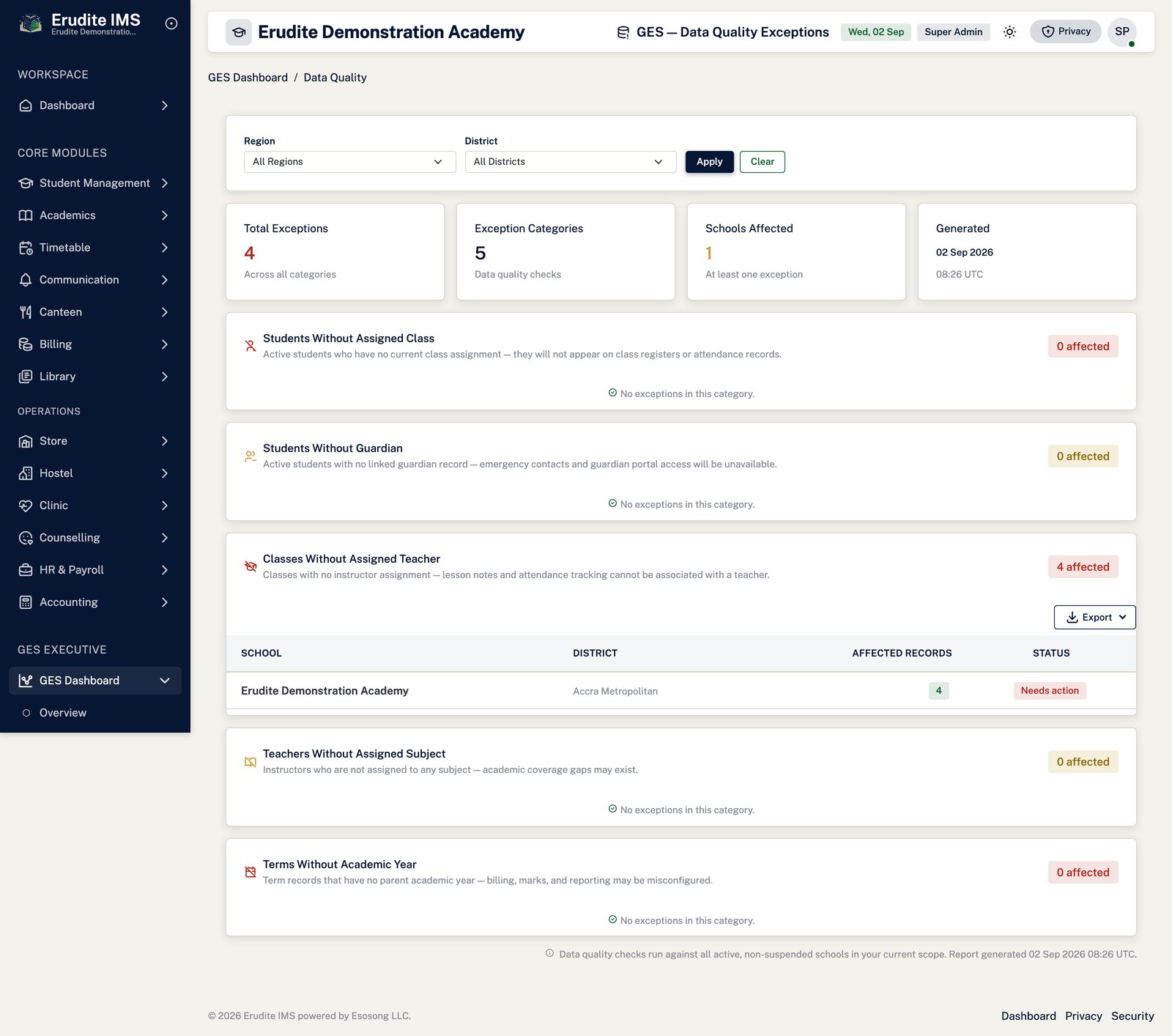Click the Apply filter button

[709, 162]
